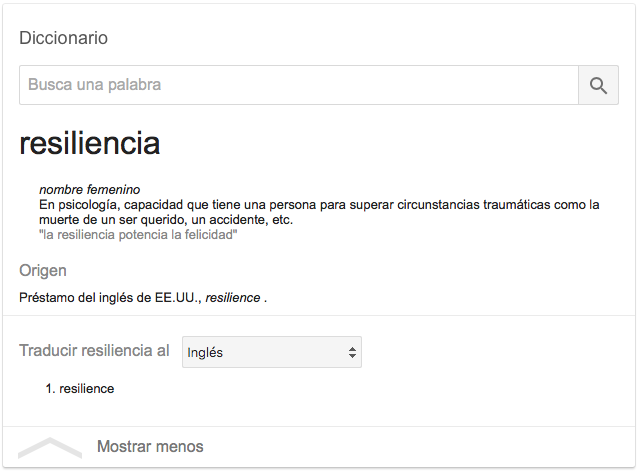This screenshot has height=472, width=639.
Task: Click the number "1." of the translation list
Action: 50,388
